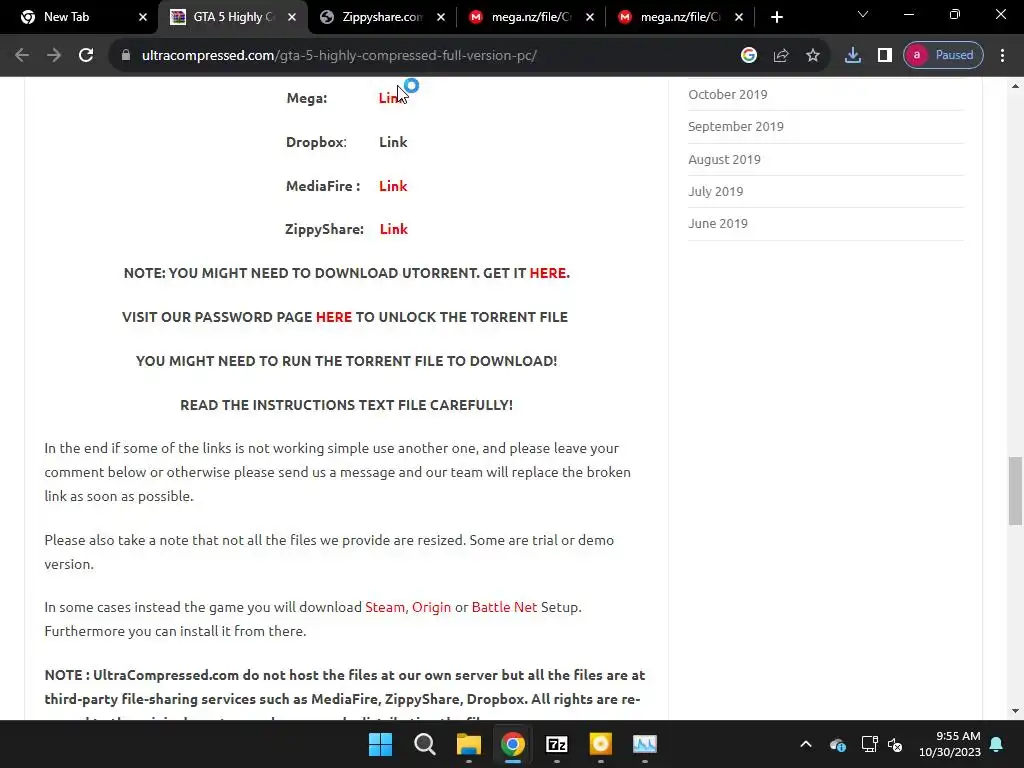1024x768 pixels.
Task: Open the MediaFire download Link
Action: pos(393,186)
